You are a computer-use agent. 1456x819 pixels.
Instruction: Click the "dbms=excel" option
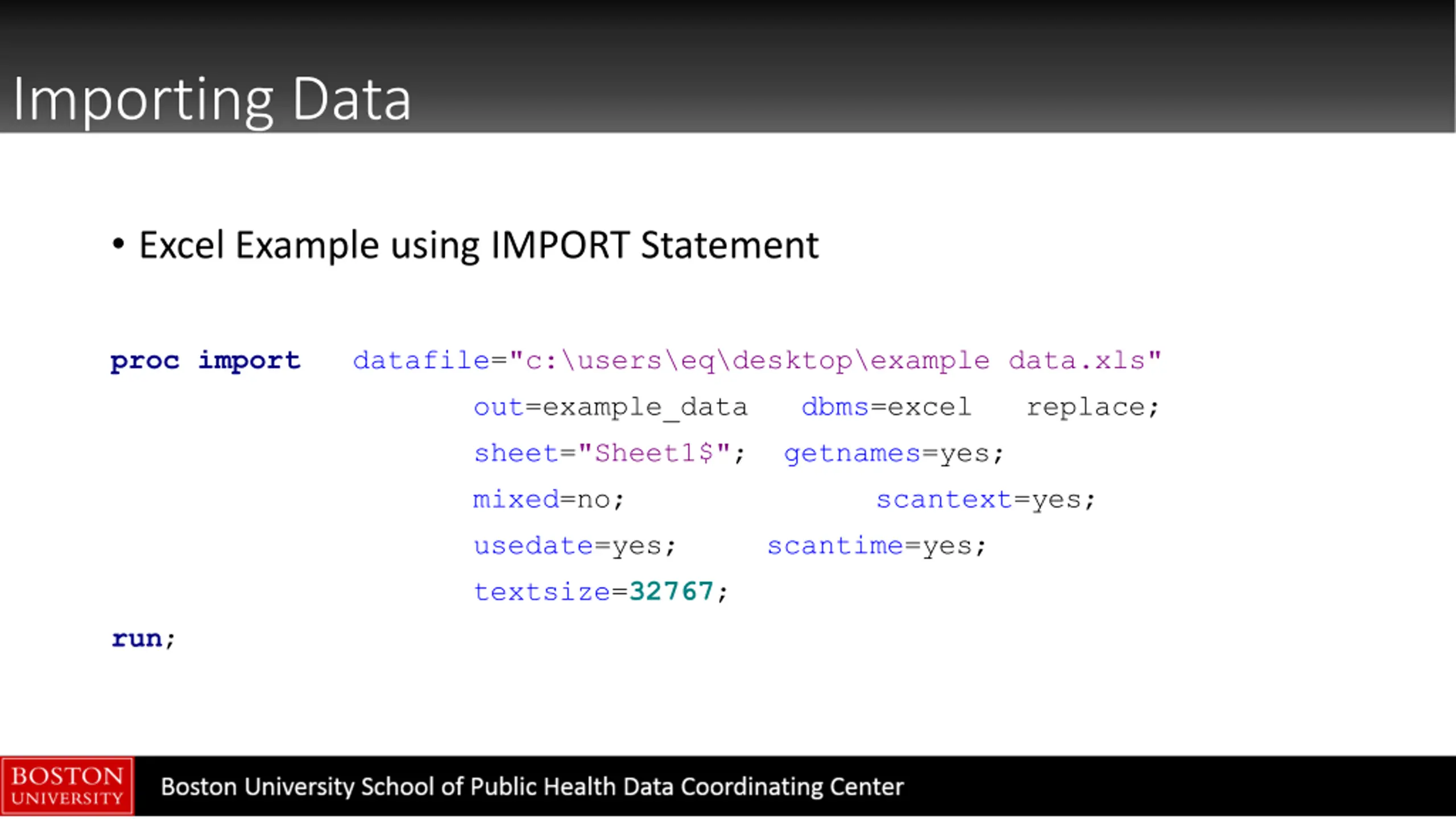886,407
